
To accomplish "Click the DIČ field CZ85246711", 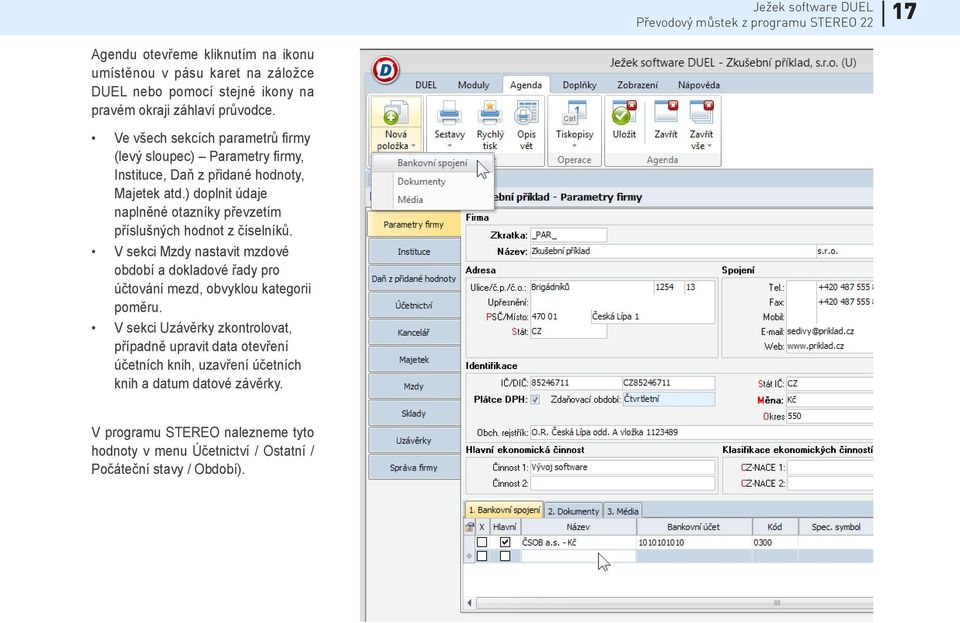I will point(668,383).
